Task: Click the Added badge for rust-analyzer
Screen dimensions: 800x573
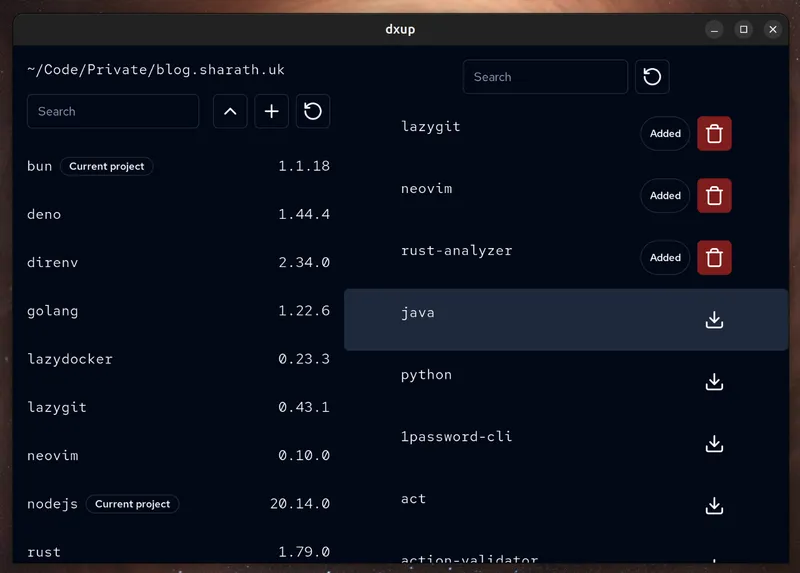Action: coord(665,258)
